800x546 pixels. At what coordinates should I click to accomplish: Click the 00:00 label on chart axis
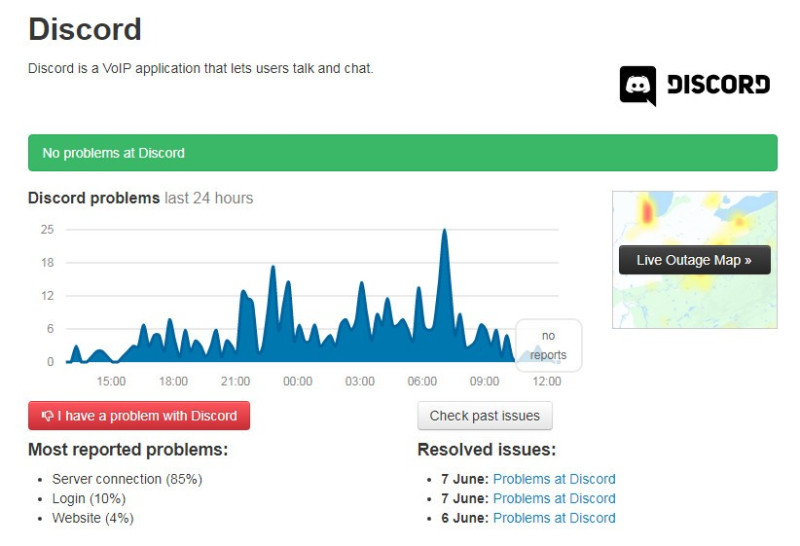point(297,381)
